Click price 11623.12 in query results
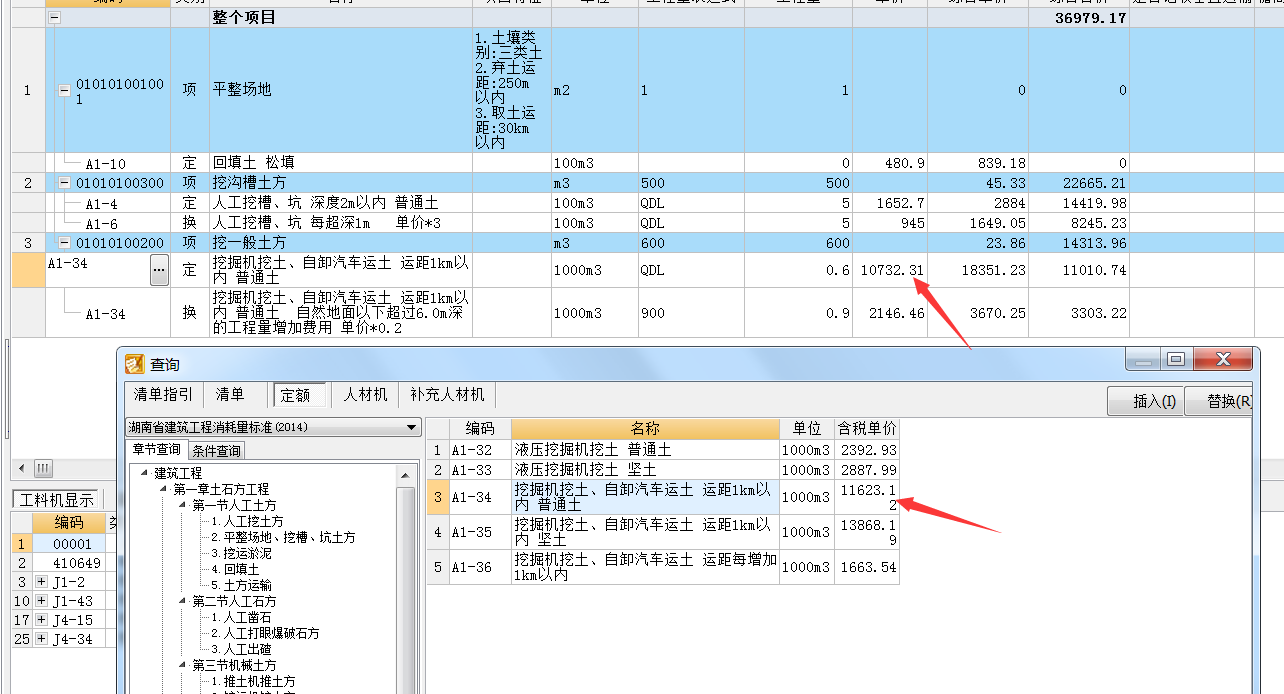This screenshot has height=694, width=1284. 867,497
